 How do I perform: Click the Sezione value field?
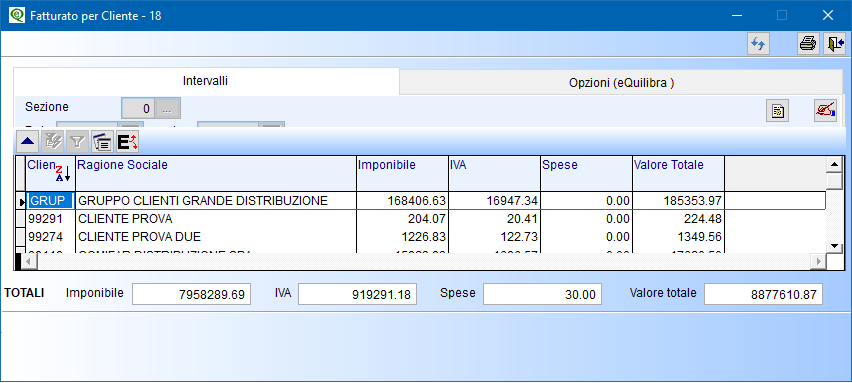pyautogui.click(x=138, y=109)
